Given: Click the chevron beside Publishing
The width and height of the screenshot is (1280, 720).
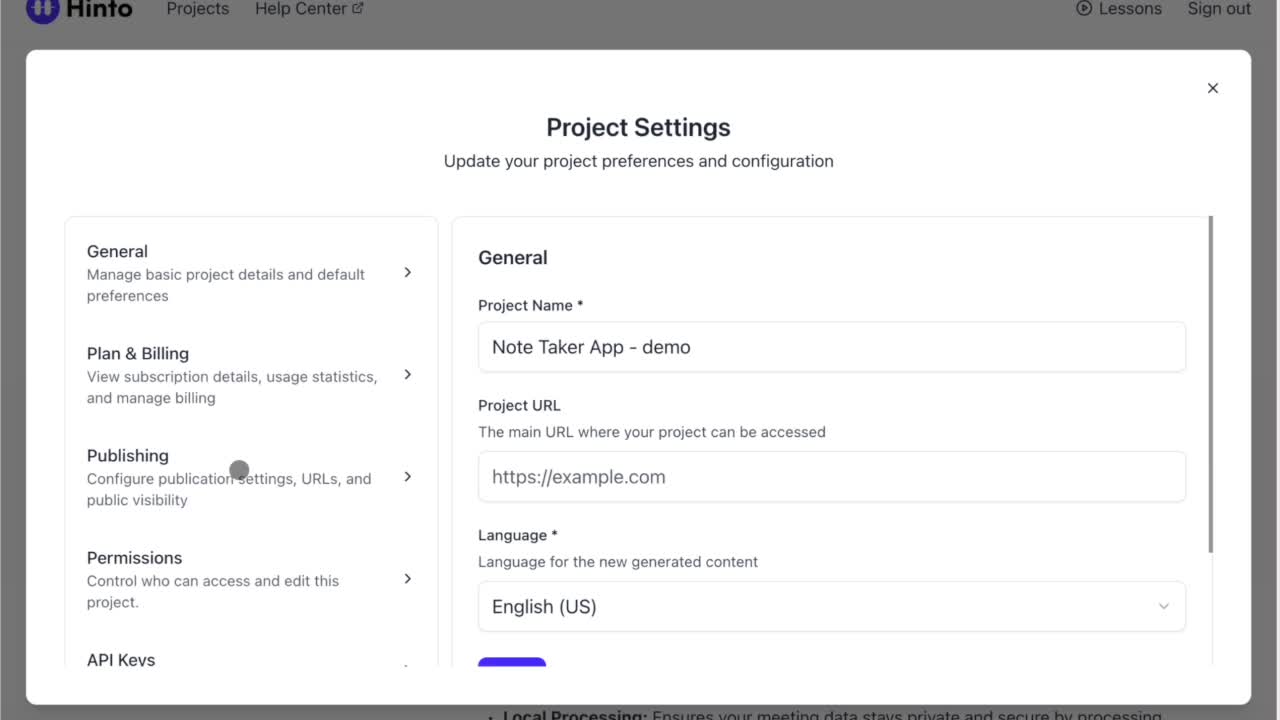Looking at the screenshot, I should click(x=407, y=476).
